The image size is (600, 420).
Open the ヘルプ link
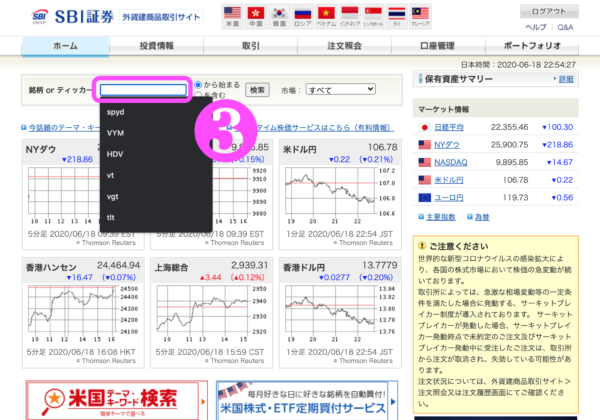[x=536, y=28]
